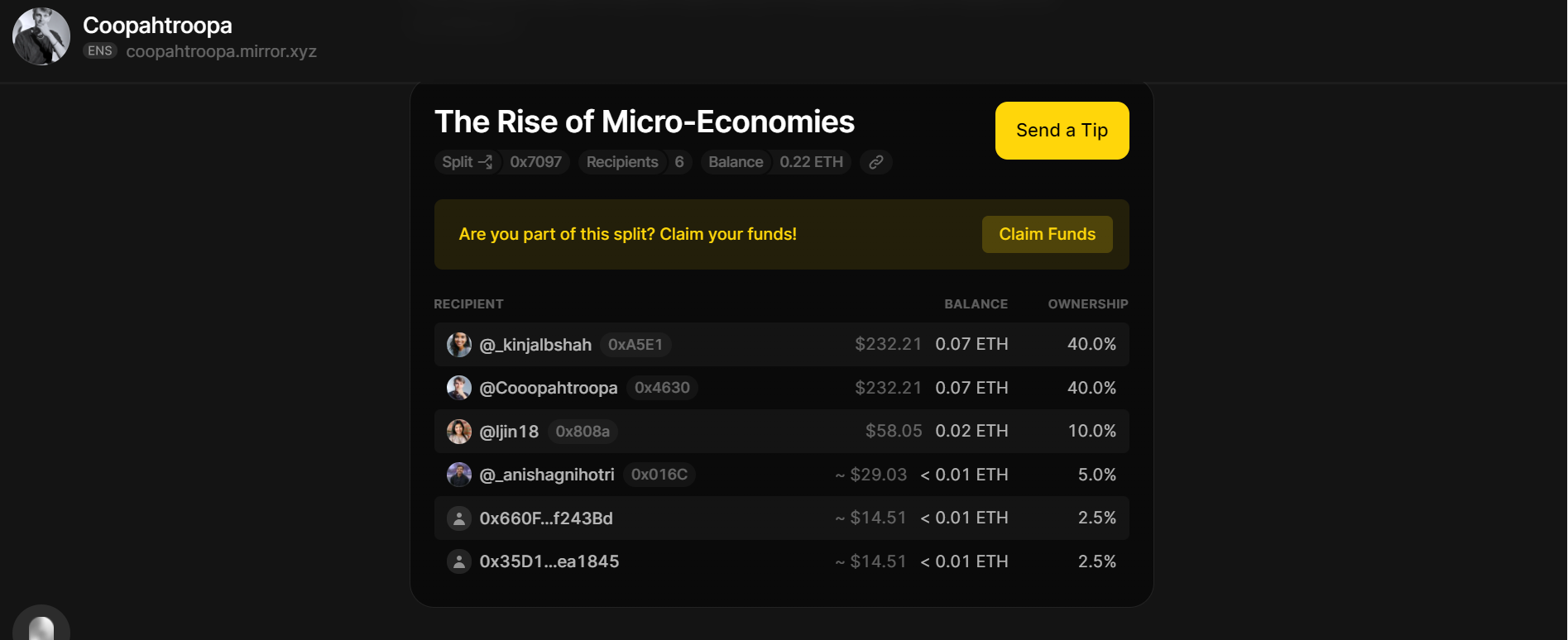
Task: Click the copy link chain icon
Action: [875, 162]
